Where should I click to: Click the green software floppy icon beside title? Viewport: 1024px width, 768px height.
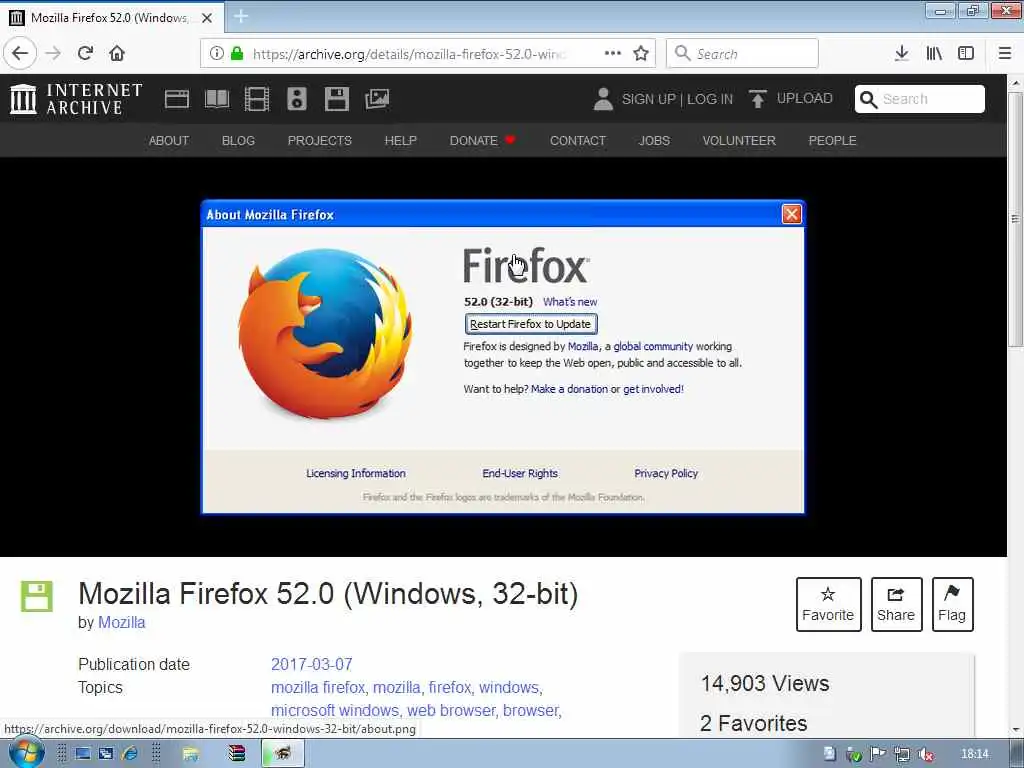click(36, 596)
